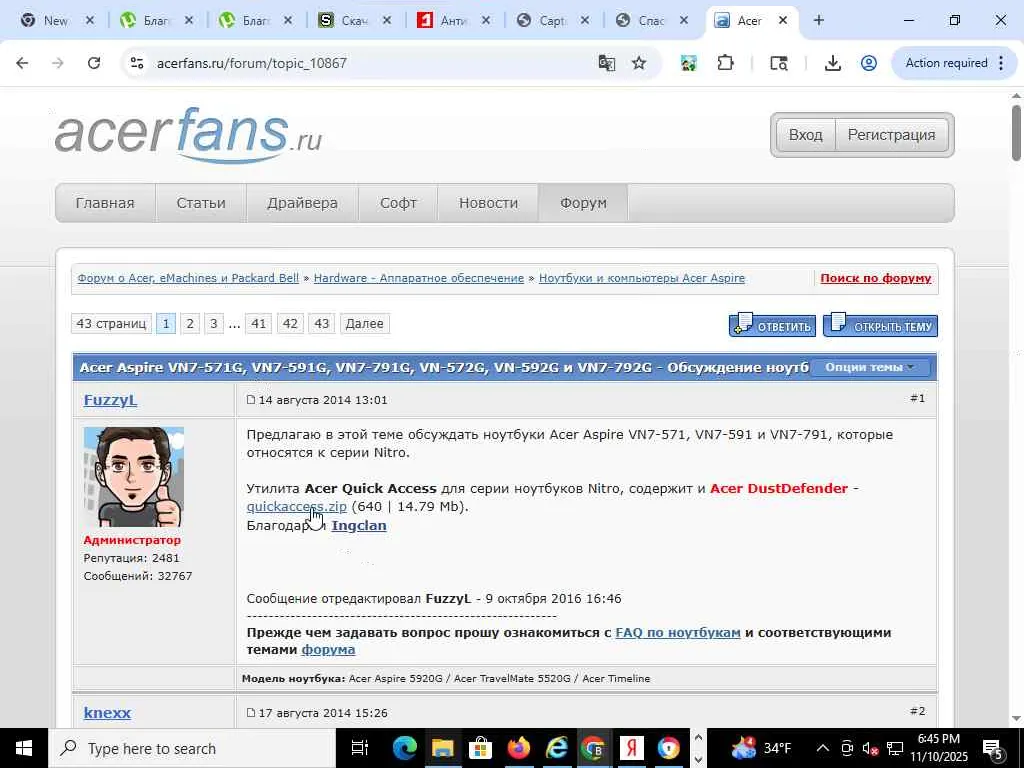Open Hardware - Аппаратное обеспечение breadcrumb

click(419, 278)
